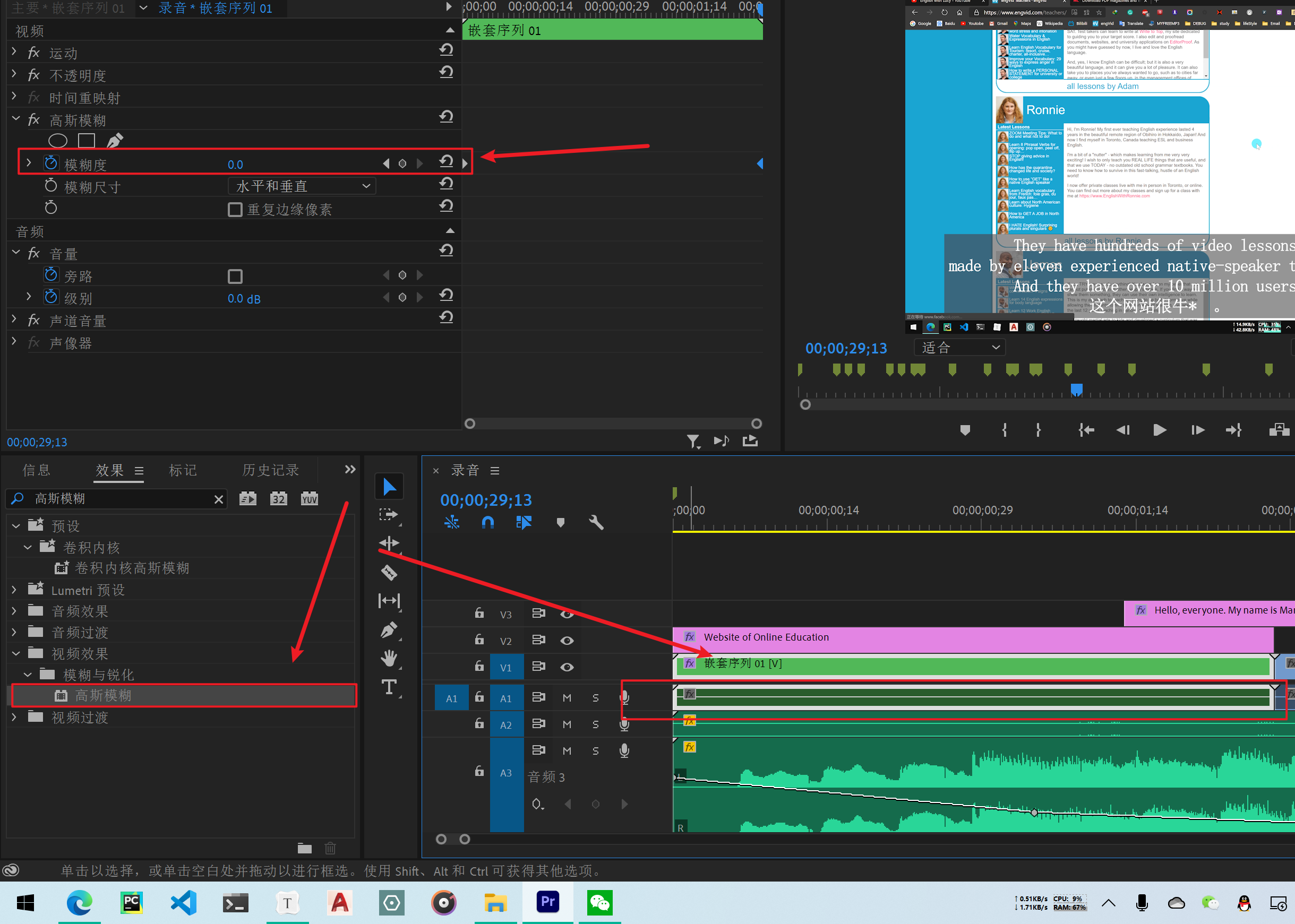
Task: Toggle the blur amount animation stopwatch
Action: pos(51,164)
